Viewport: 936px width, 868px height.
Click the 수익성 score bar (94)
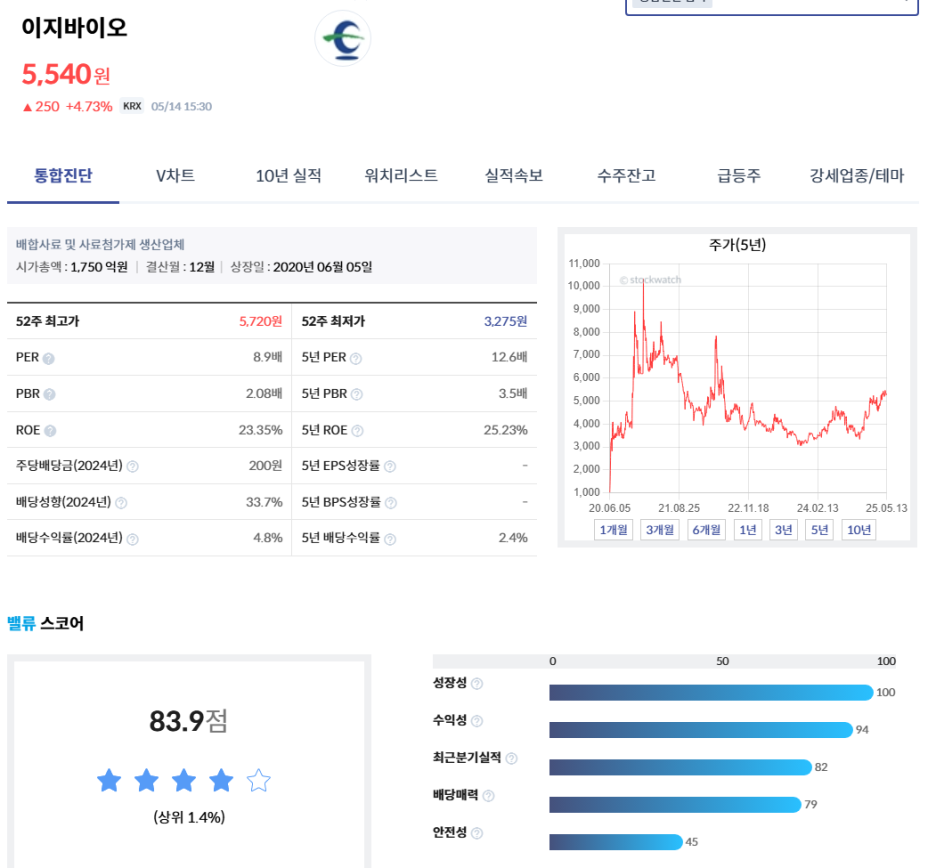(x=701, y=730)
